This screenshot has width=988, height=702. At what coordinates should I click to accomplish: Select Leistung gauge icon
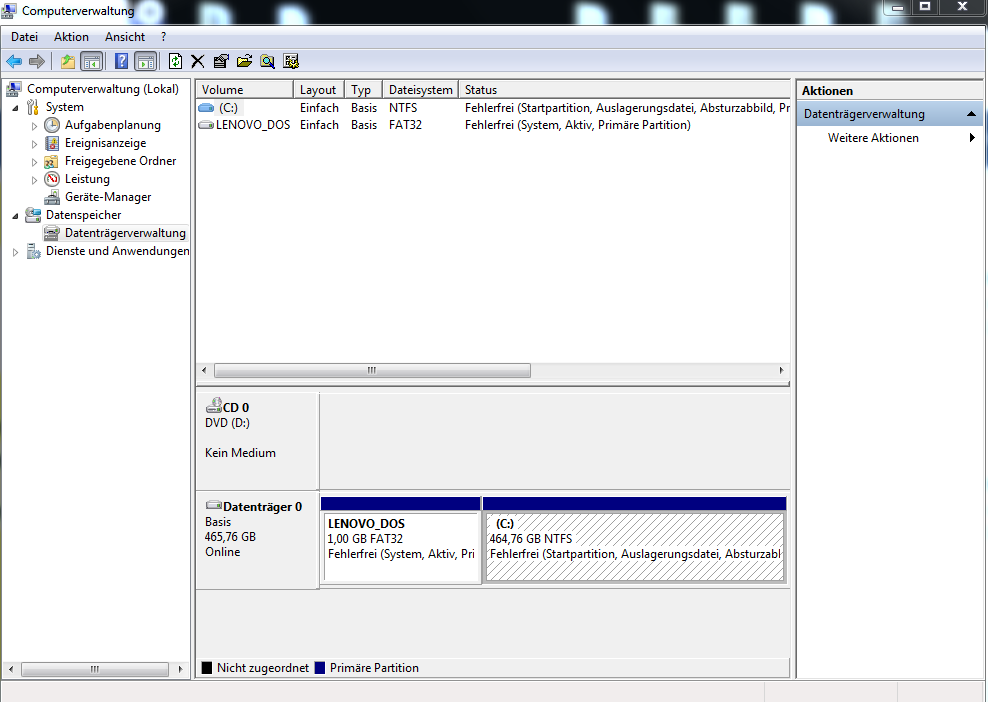tap(52, 179)
